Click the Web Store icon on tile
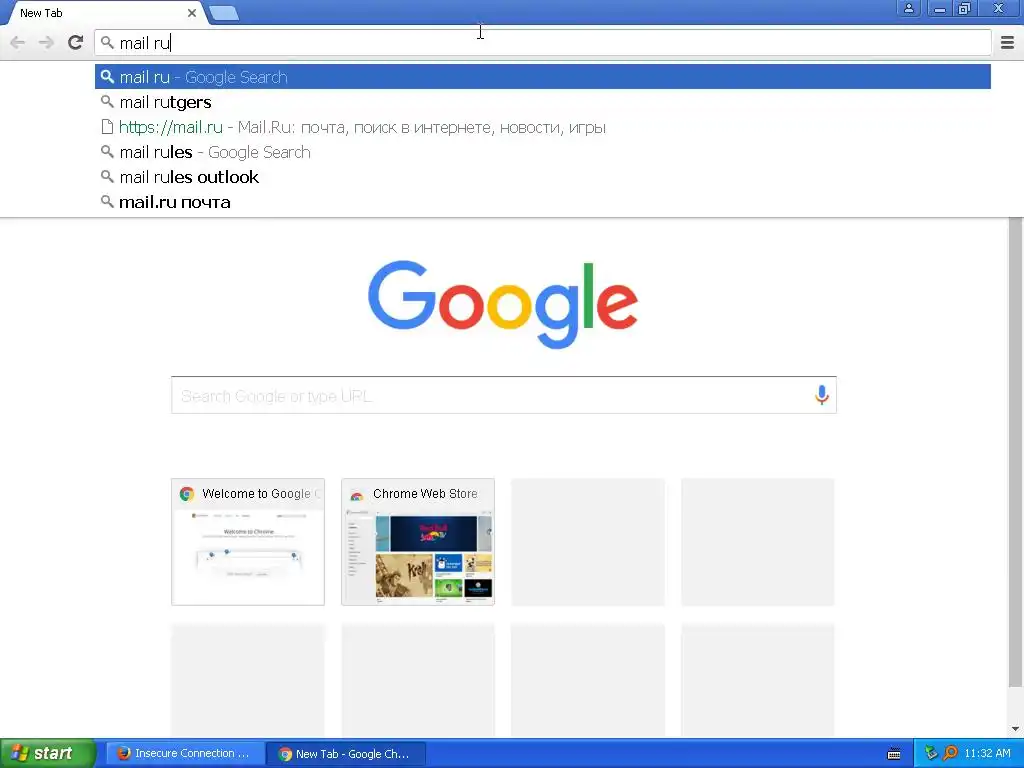The width and height of the screenshot is (1024, 768). pos(357,494)
